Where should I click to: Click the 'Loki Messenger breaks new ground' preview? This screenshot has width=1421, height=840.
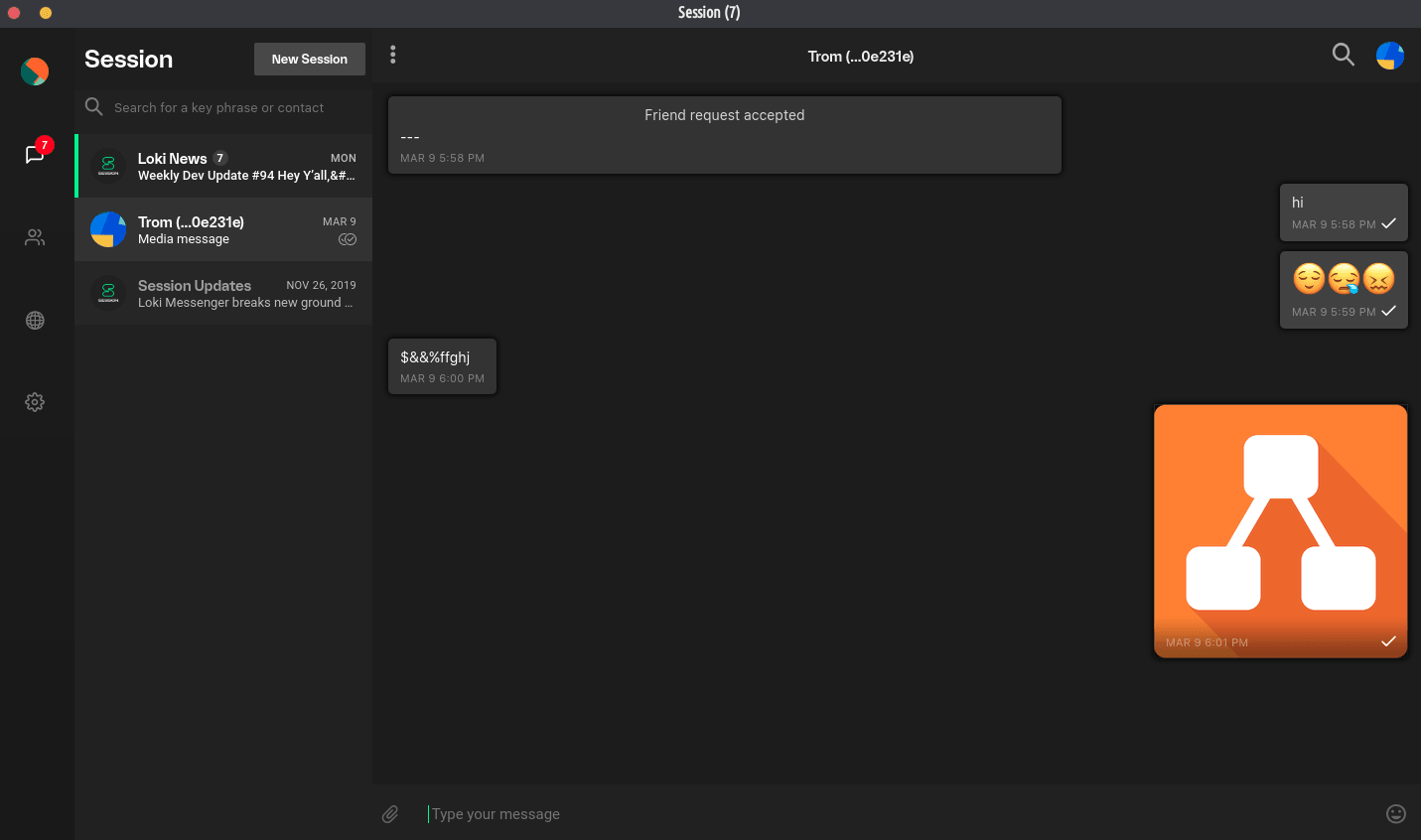[245, 303]
